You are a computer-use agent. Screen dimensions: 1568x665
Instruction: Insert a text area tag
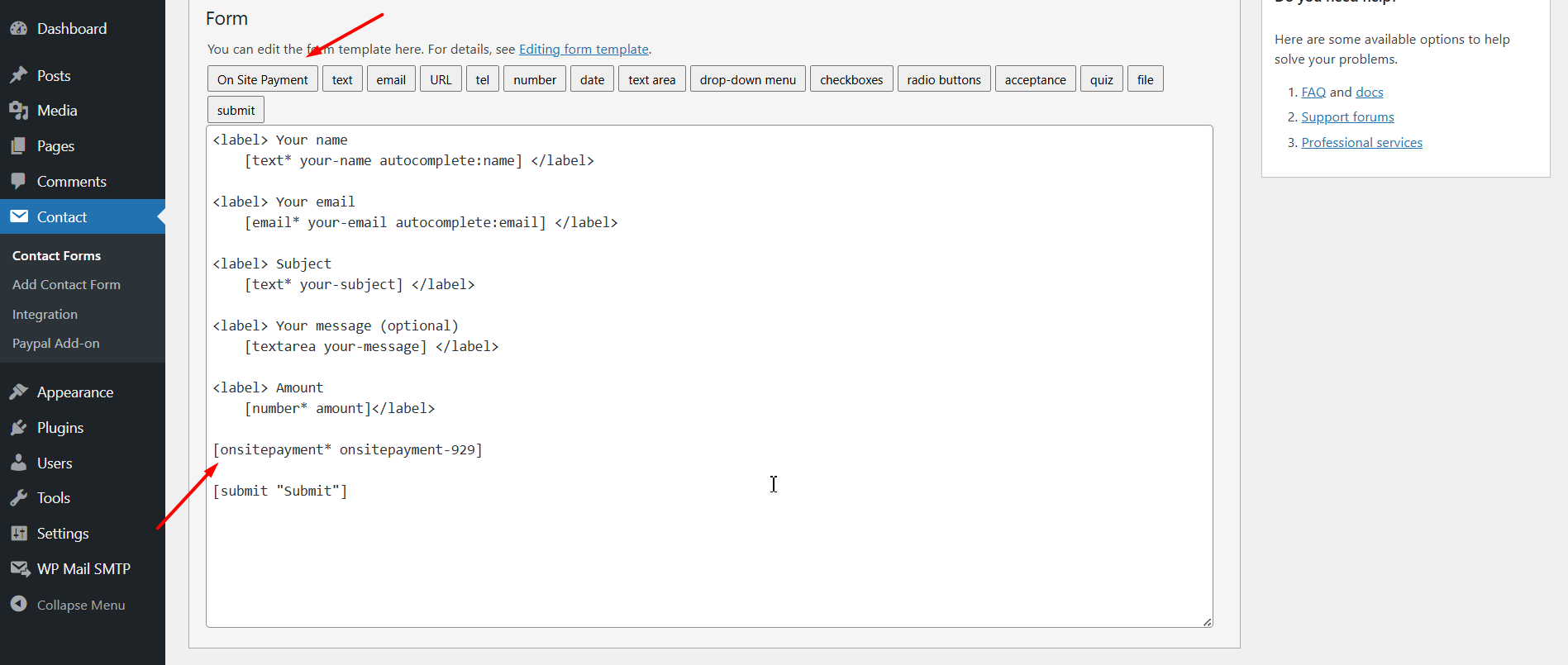(x=652, y=79)
